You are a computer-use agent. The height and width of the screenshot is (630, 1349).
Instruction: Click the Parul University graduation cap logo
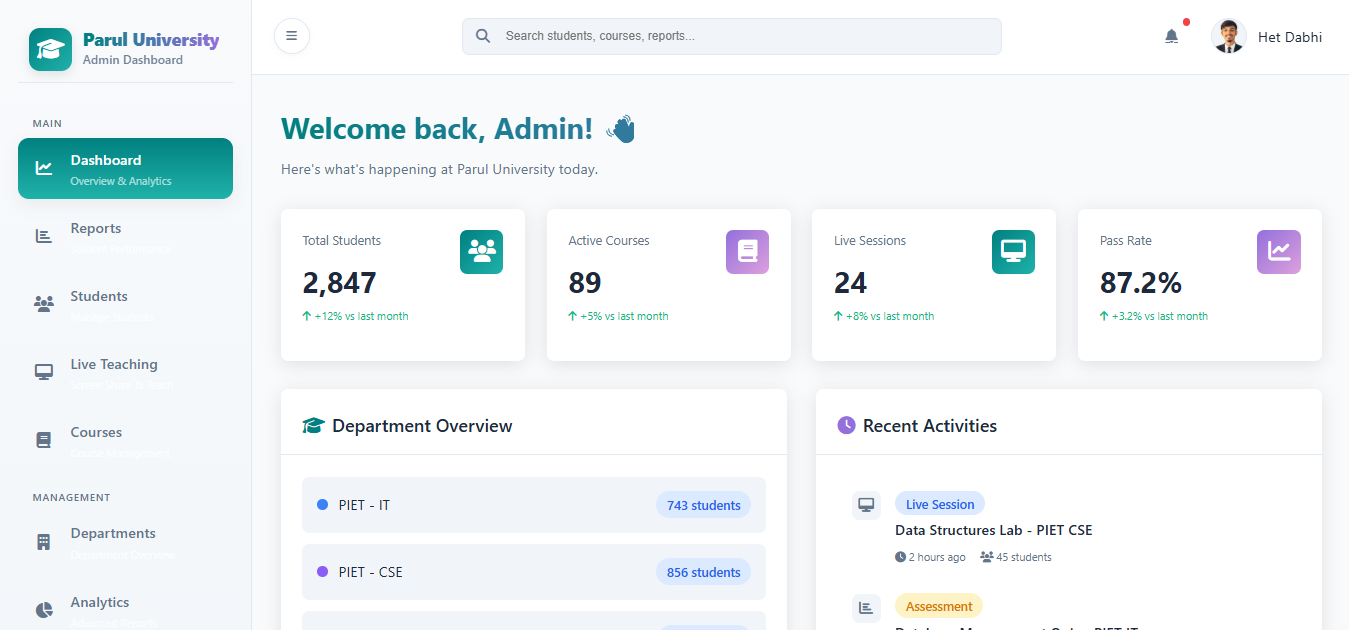(50, 49)
